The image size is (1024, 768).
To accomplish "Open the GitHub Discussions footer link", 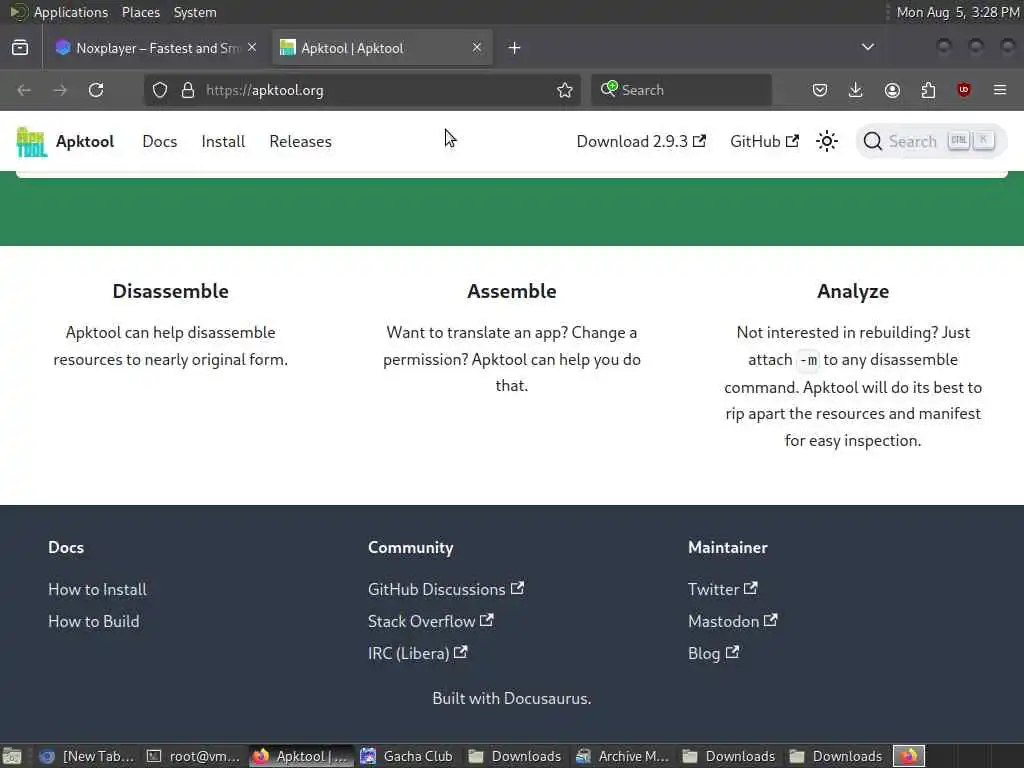I will click(446, 589).
